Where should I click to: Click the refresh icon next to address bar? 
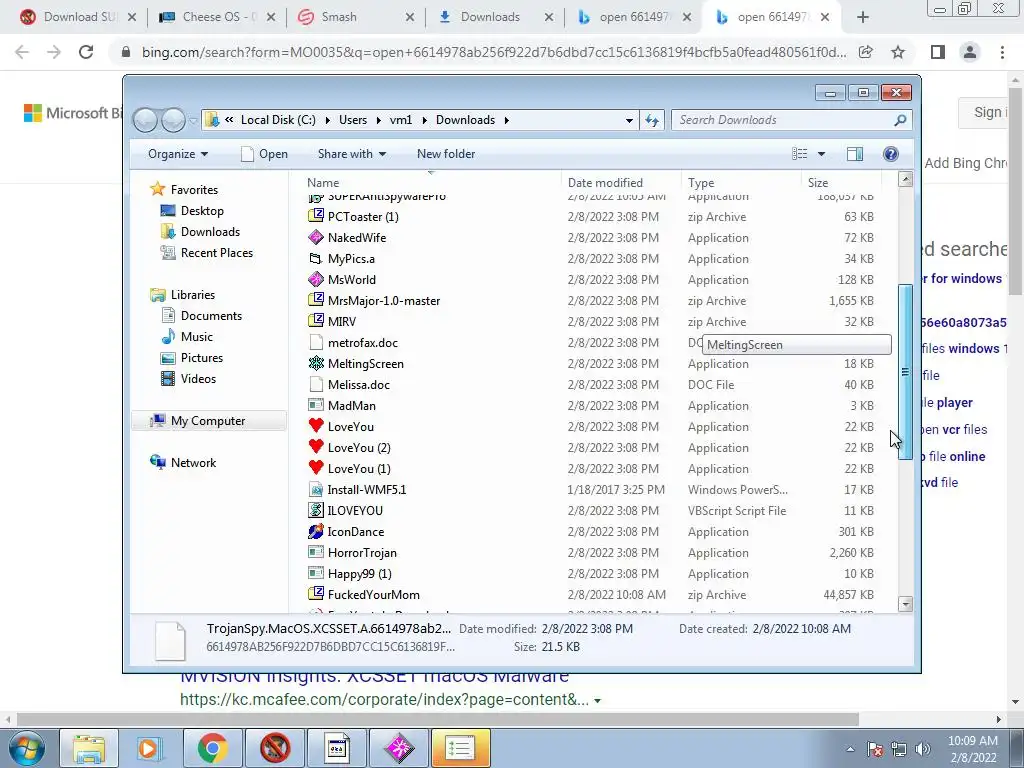point(652,120)
